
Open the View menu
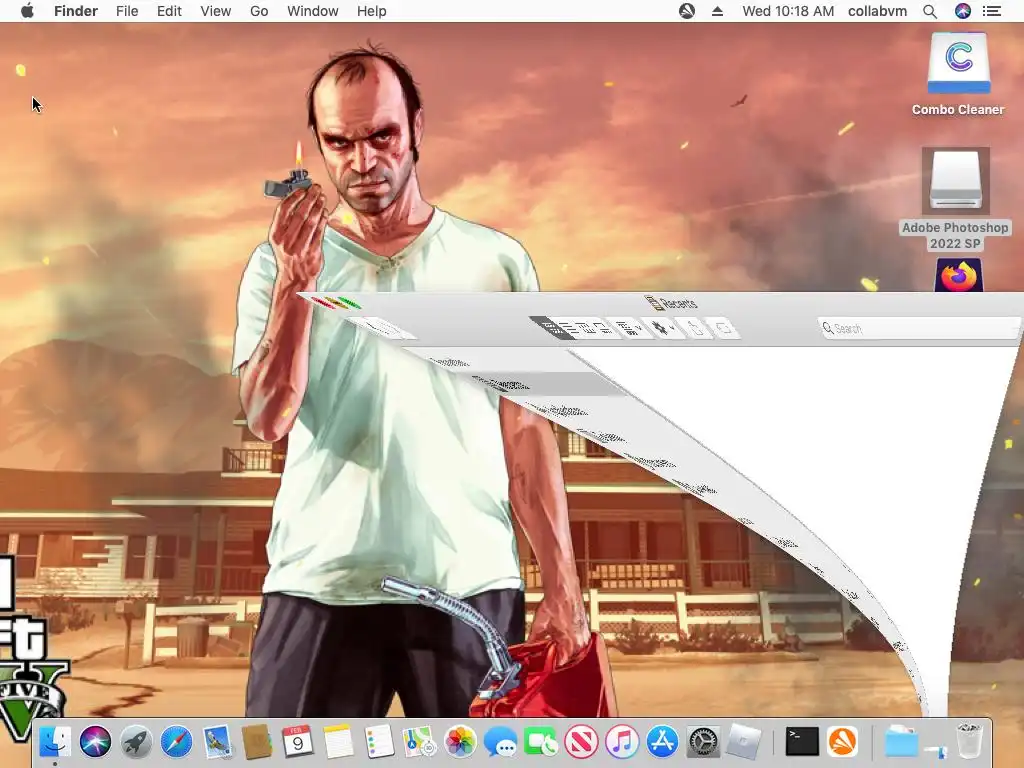216,11
